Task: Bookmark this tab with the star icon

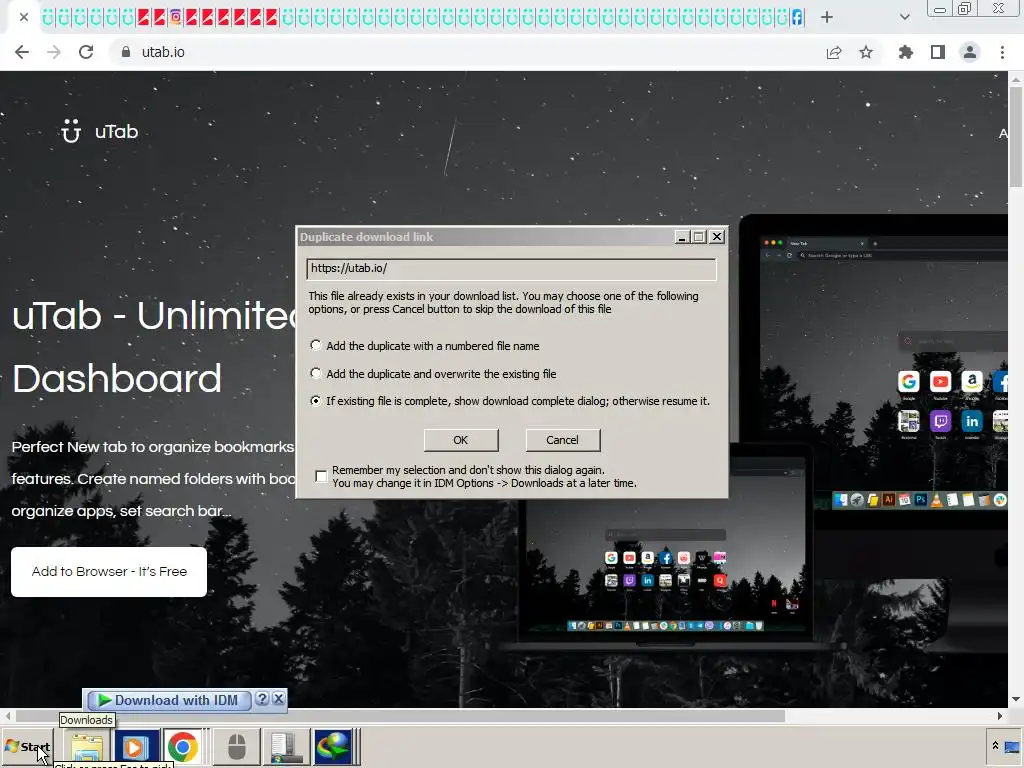Action: pyautogui.click(x=866, y=52)
